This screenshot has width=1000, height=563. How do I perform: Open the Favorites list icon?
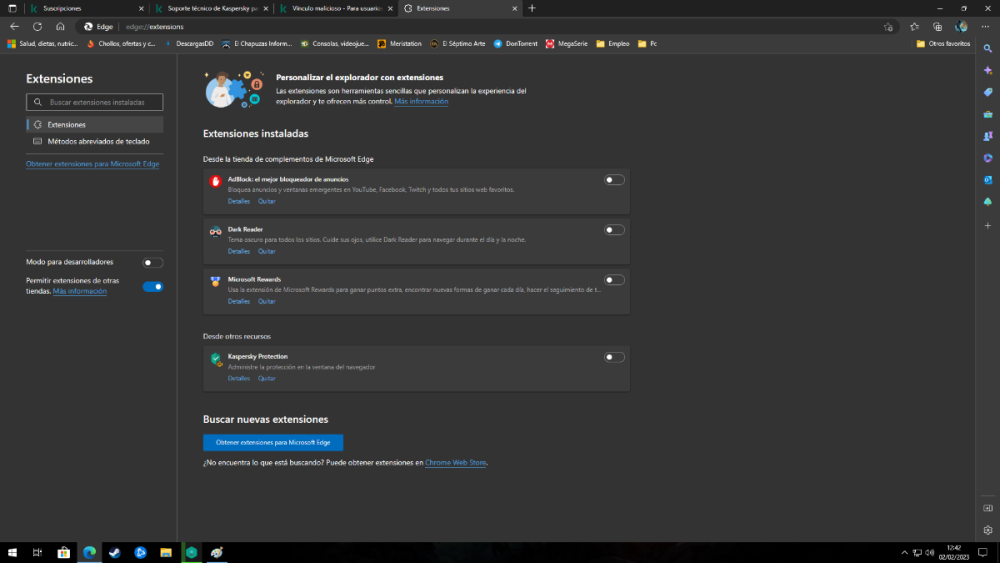[x=915, y=27]
